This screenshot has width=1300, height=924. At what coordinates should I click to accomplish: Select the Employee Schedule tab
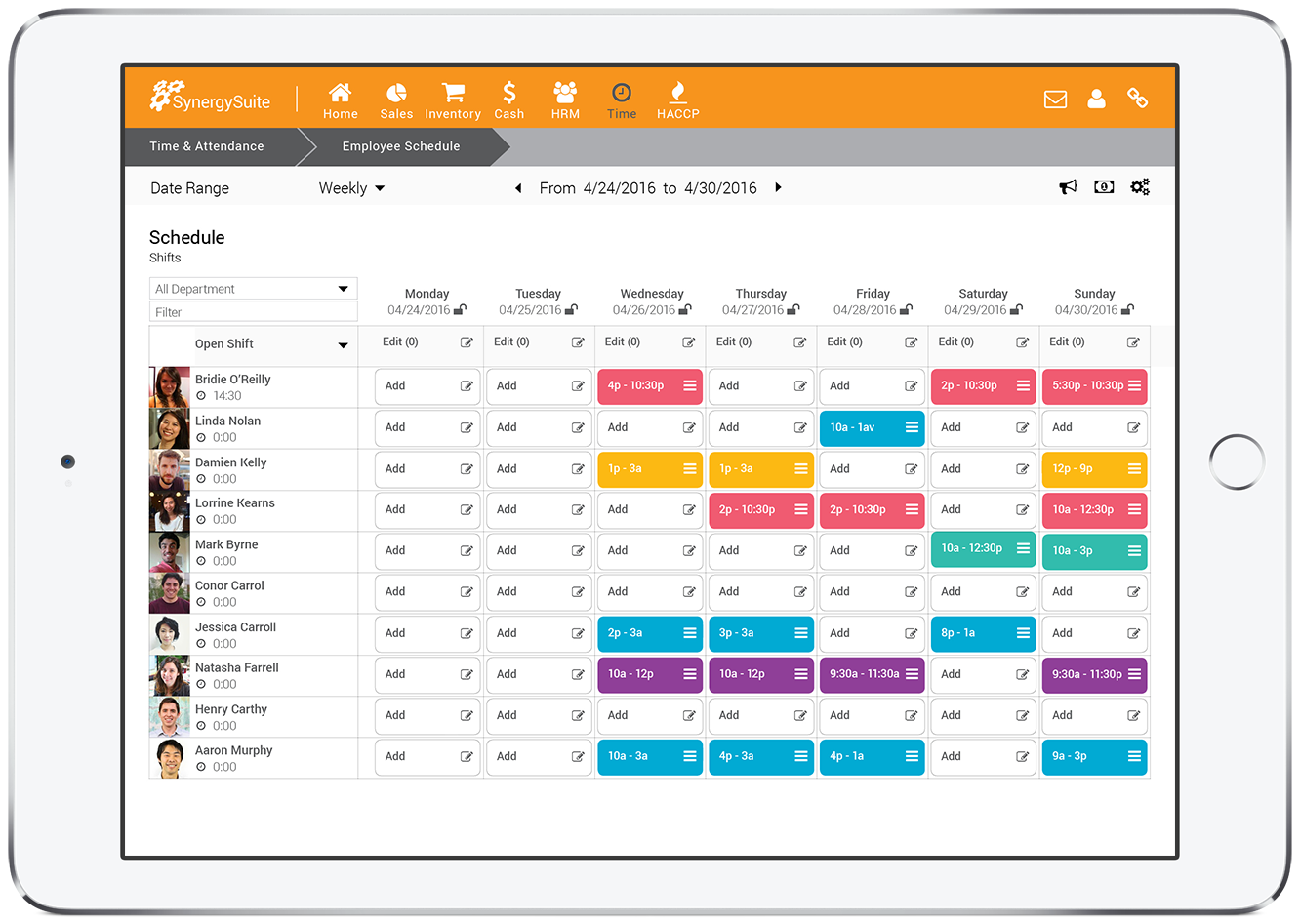(400, 146)
